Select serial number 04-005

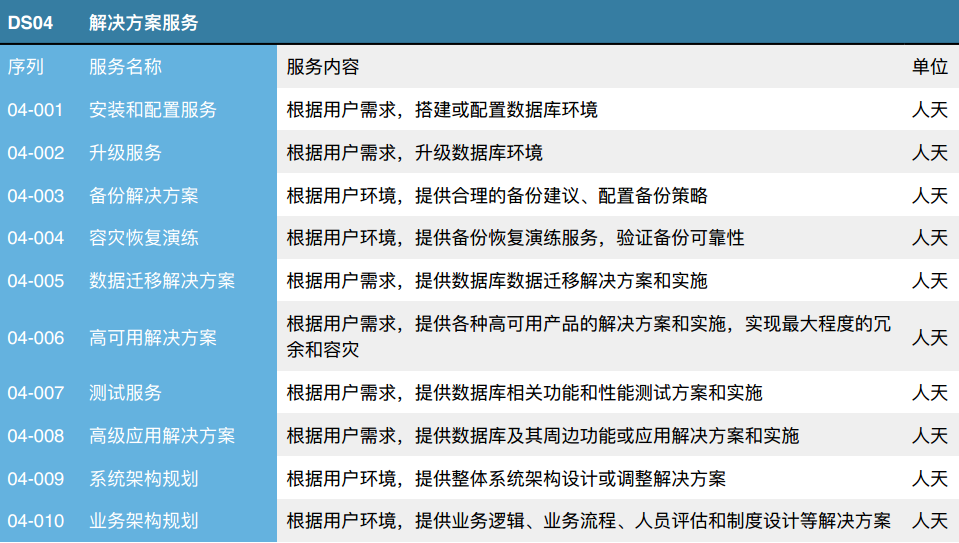point(35,281)
